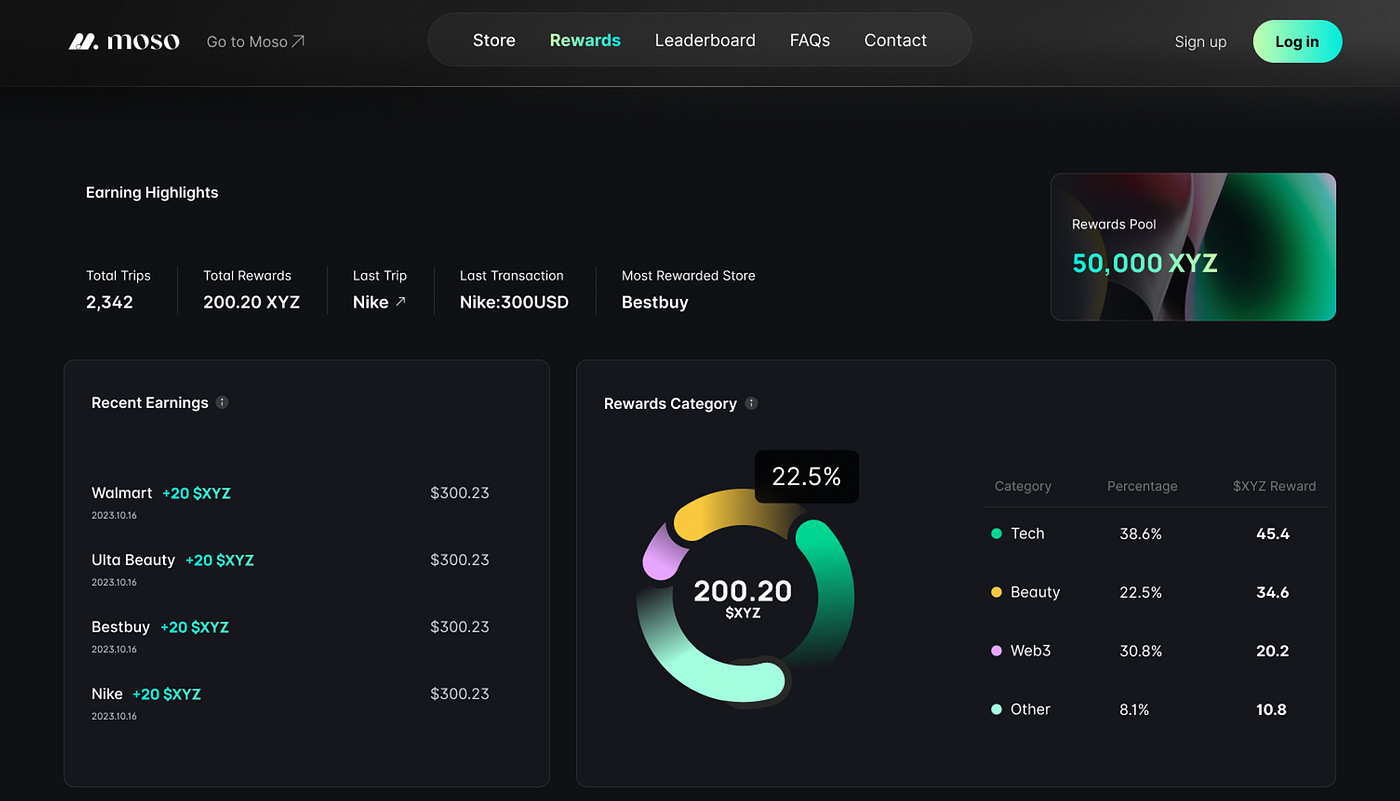Click the arrow next to Nike under Last Trip
This screenshot has width=1400, height=801.
click(398, 301)
